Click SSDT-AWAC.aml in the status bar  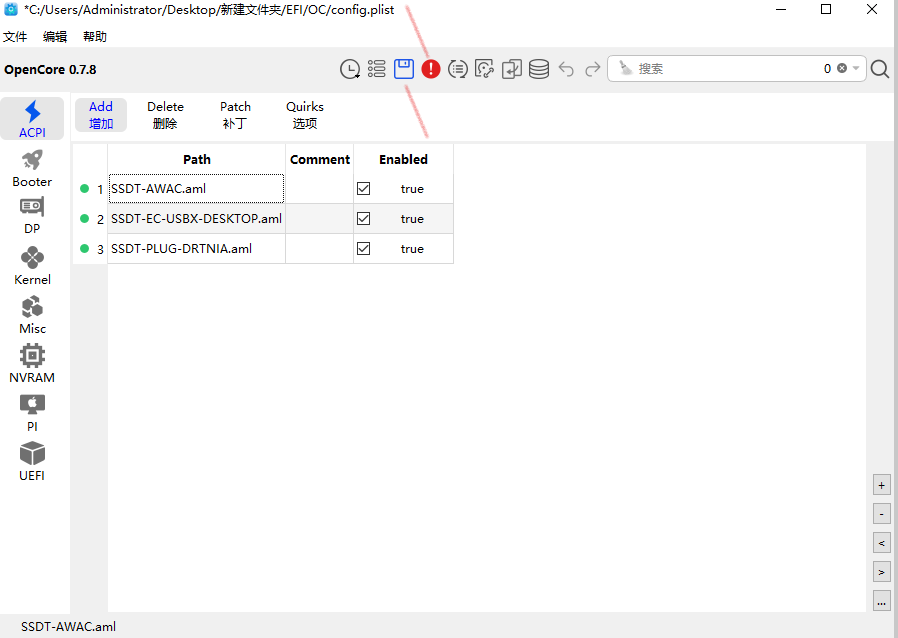click(68, 627)
